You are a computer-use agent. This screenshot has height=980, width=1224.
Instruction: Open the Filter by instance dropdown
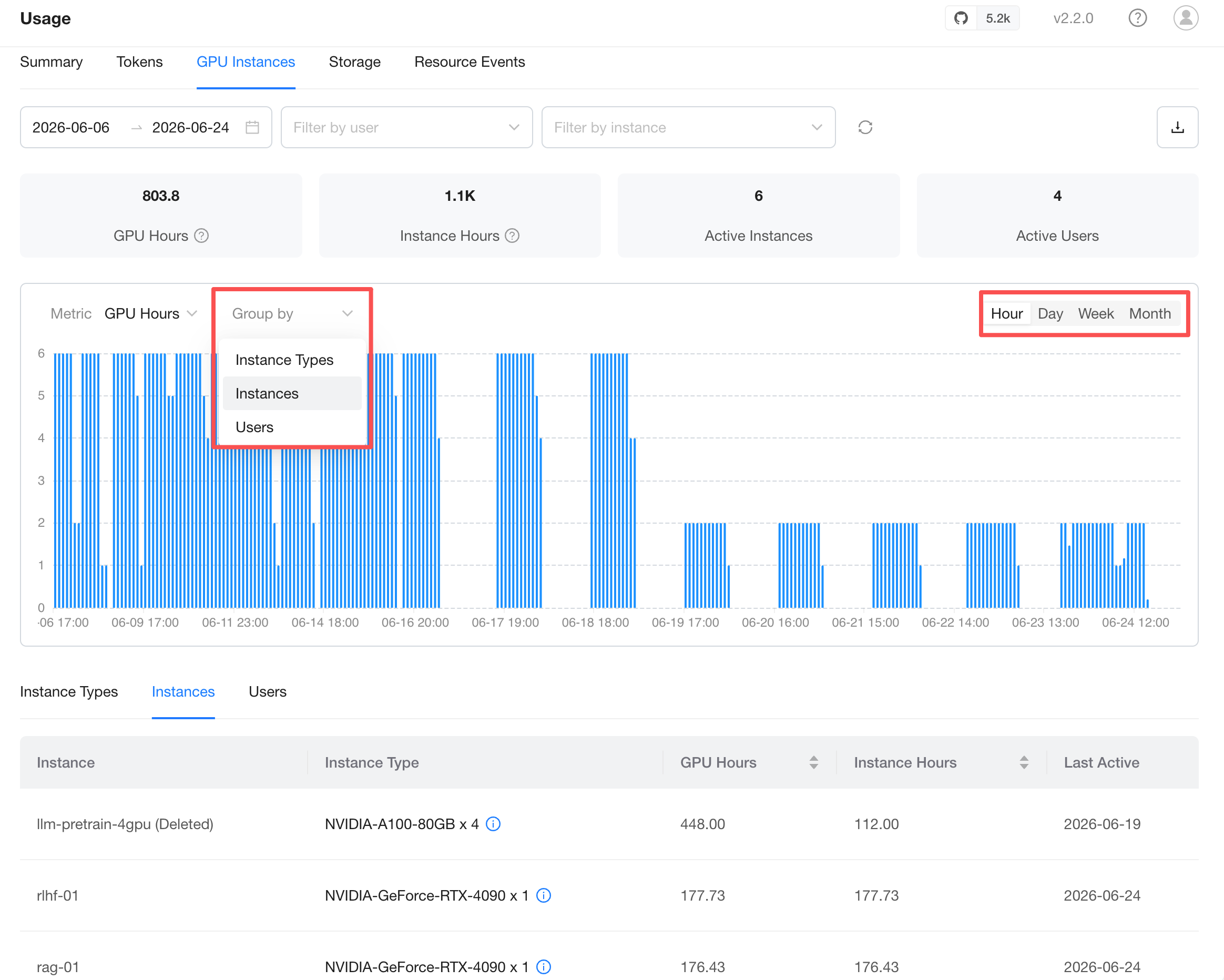[688, 127]
